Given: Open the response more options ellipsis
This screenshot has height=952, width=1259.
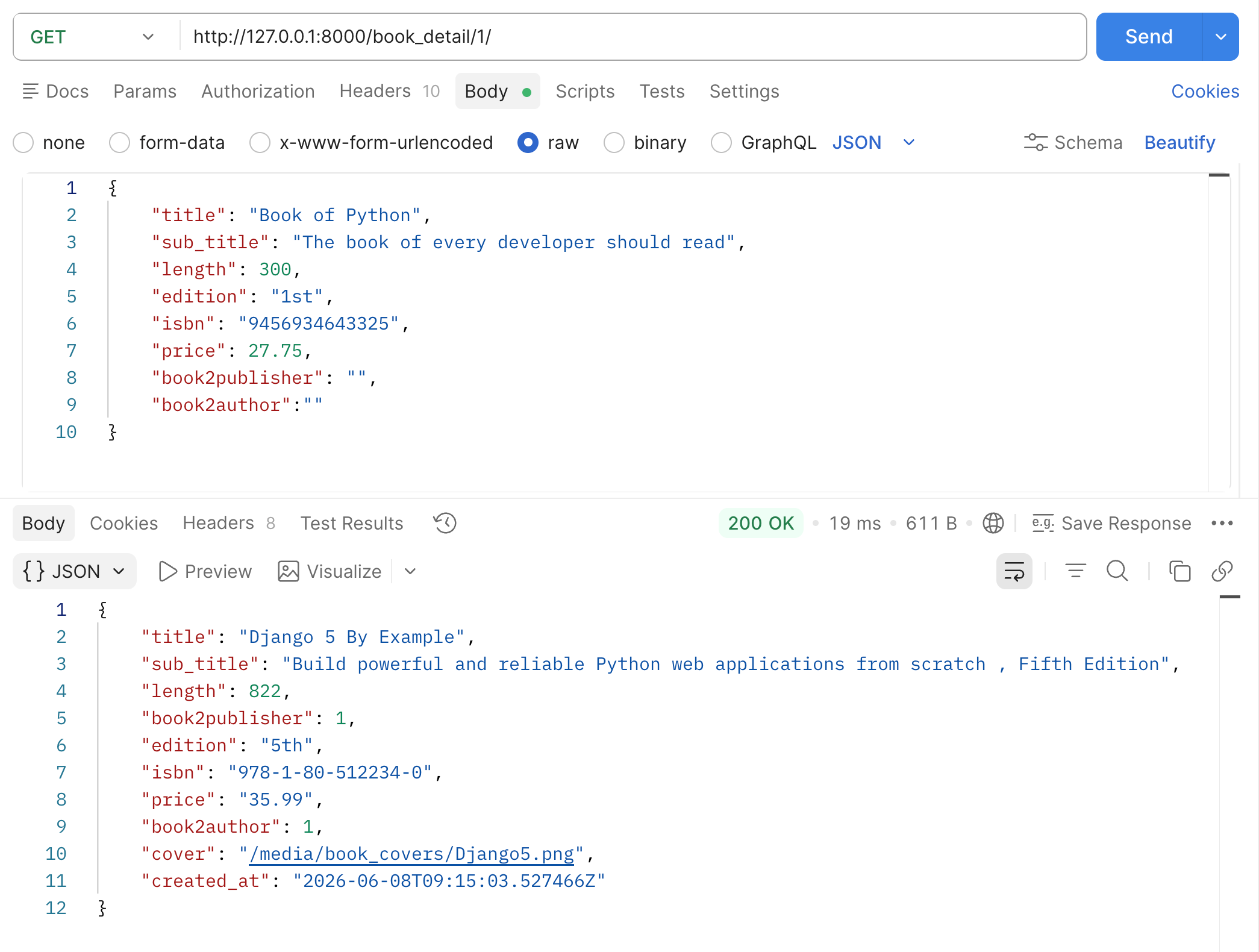Looking at the screenshot, I should coord(1222,523).
